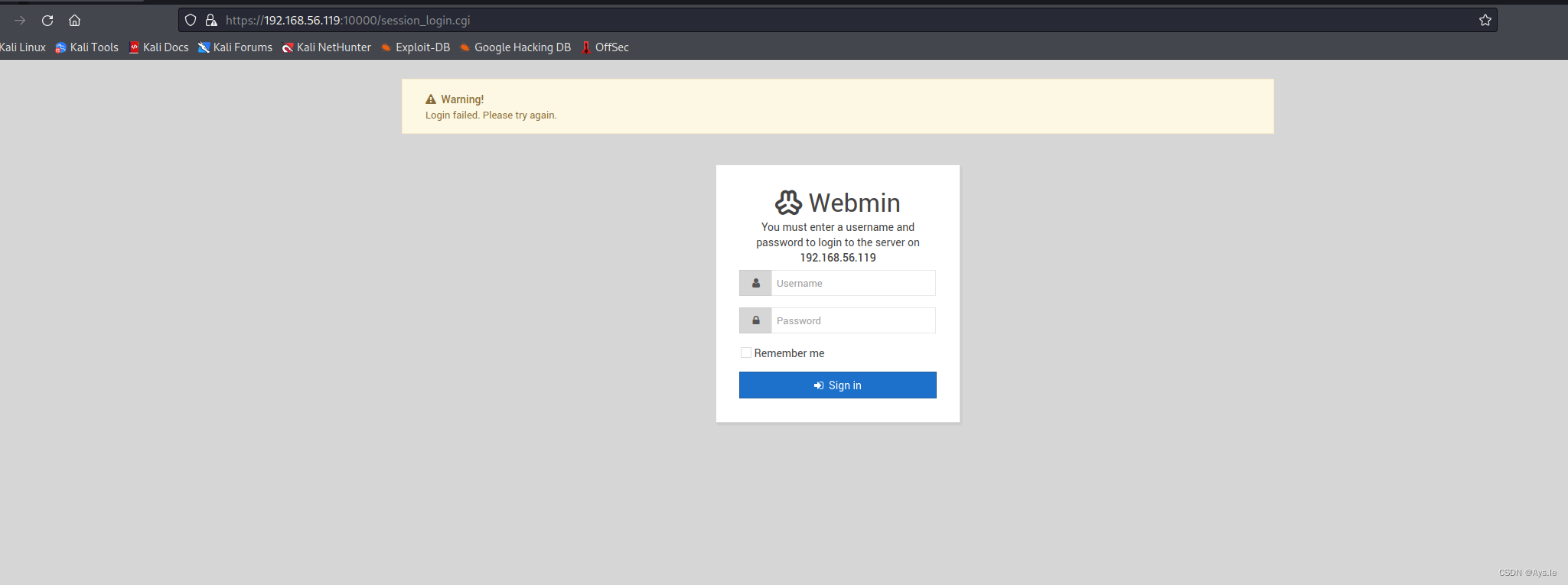Viewport: 1568px width, 585px height.
Task: Focus the Password input field
Action: tap(853, 320)
